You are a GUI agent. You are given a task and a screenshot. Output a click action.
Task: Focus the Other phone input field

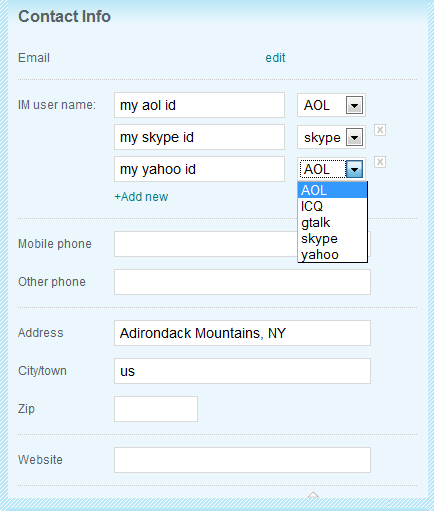pos(242,282)
